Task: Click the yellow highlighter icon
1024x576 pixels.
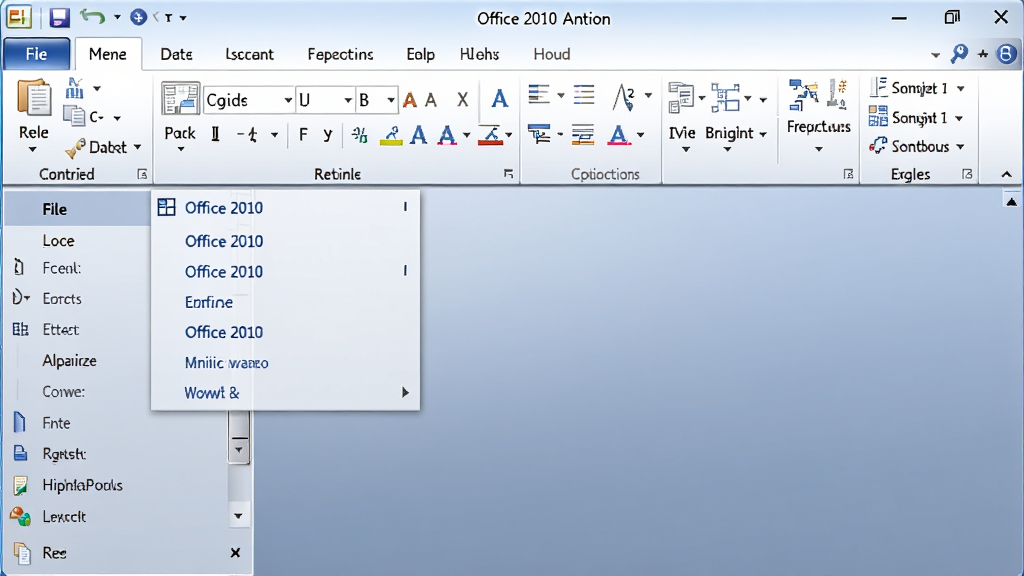Action: [x=391, y=135]
